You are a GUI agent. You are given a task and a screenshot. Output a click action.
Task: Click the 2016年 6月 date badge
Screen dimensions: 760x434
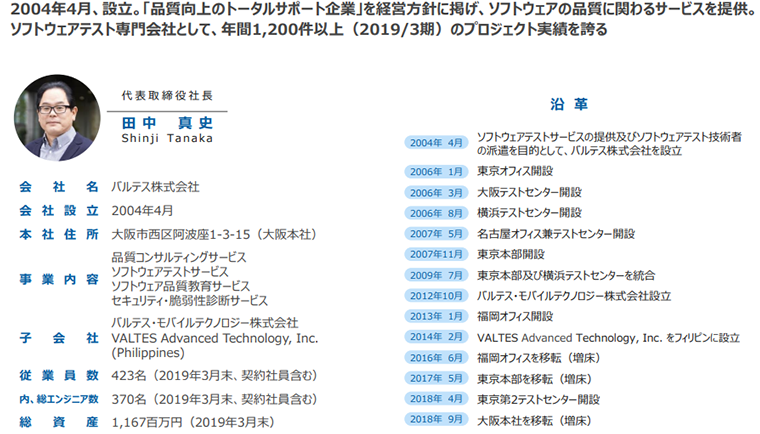436,358
